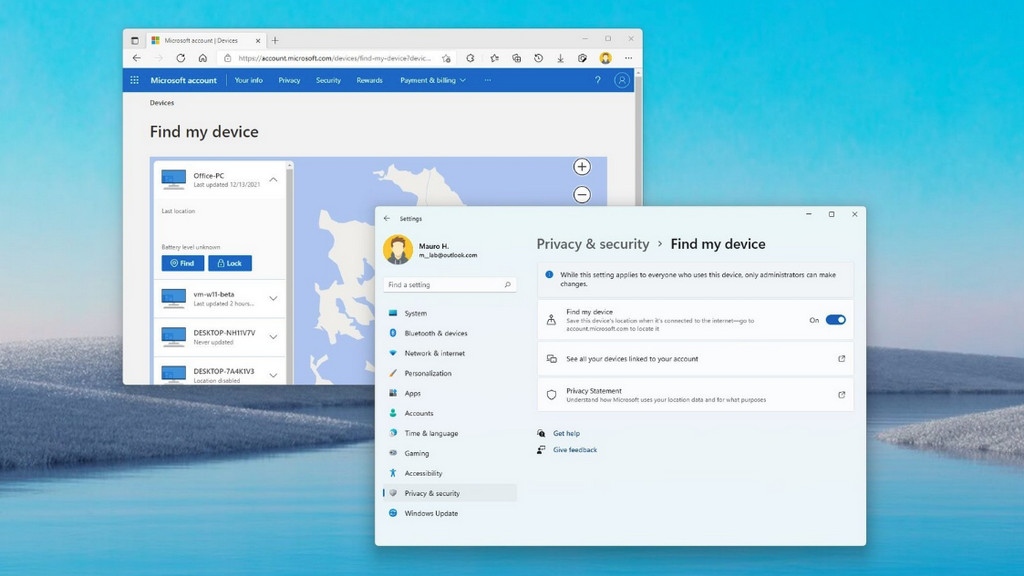Open the Security nav item
This screenshot has width=1024, height=576.
[328, 80]
